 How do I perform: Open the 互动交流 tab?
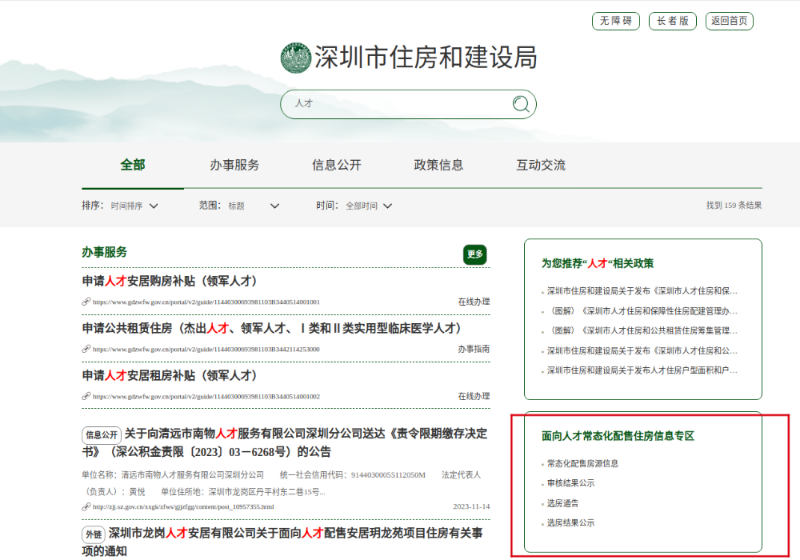(540, 165)
